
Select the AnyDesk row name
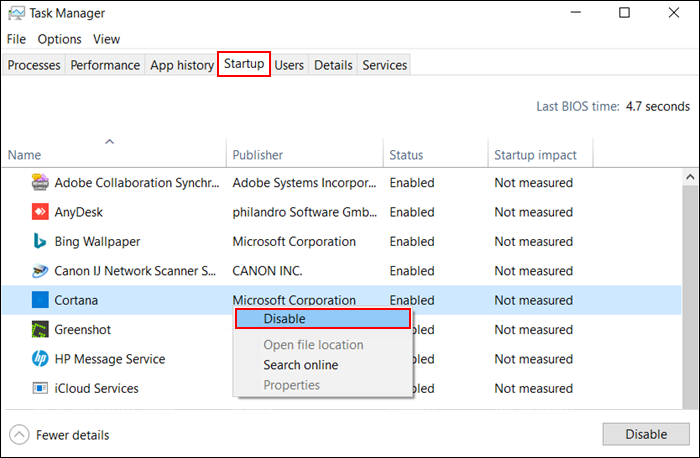click(x=79, y=212)
